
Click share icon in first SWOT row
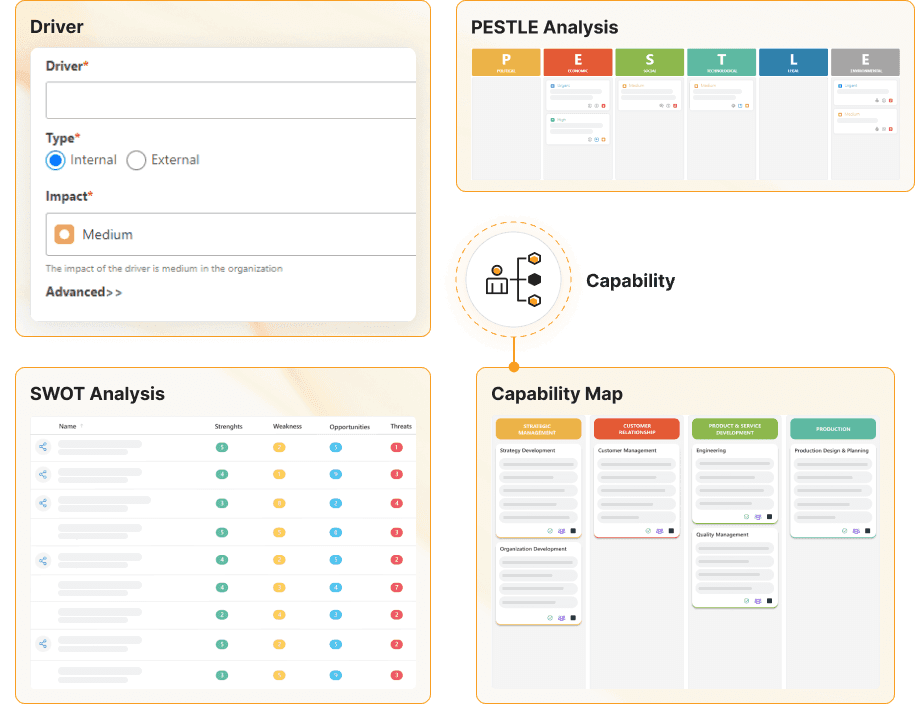coord(43,447)
